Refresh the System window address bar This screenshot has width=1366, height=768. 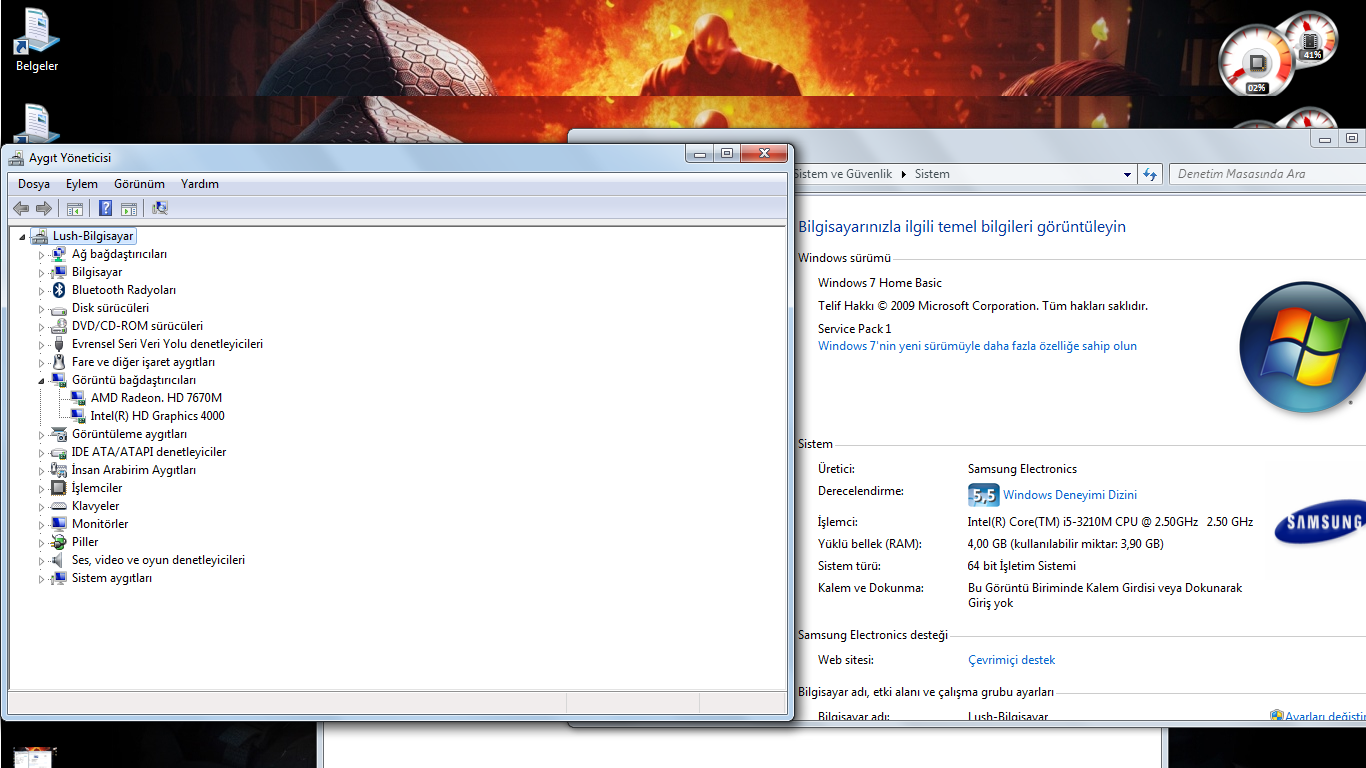pos(1150,174)
